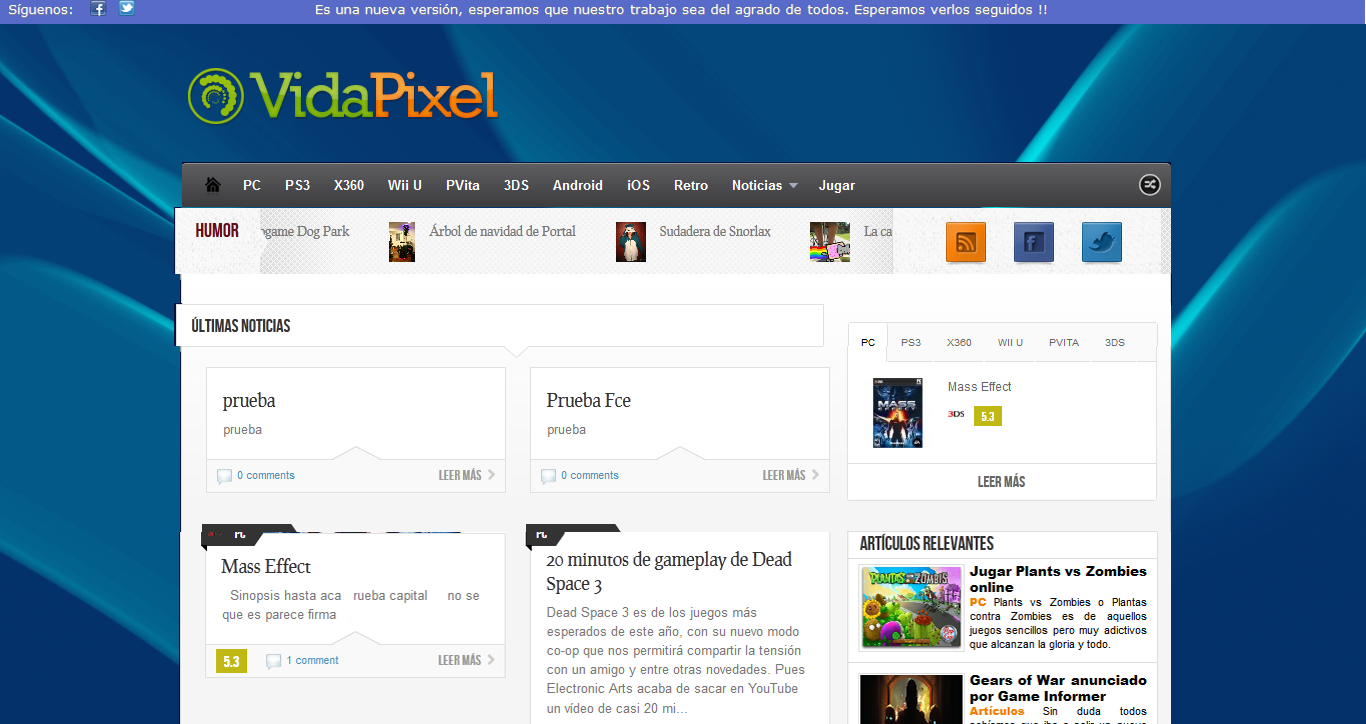This screenshot has width=1366, height=724.
Task: Click small Facebook icon beside Síguenos
Action: pyautogui.click(x=98, y=9)
